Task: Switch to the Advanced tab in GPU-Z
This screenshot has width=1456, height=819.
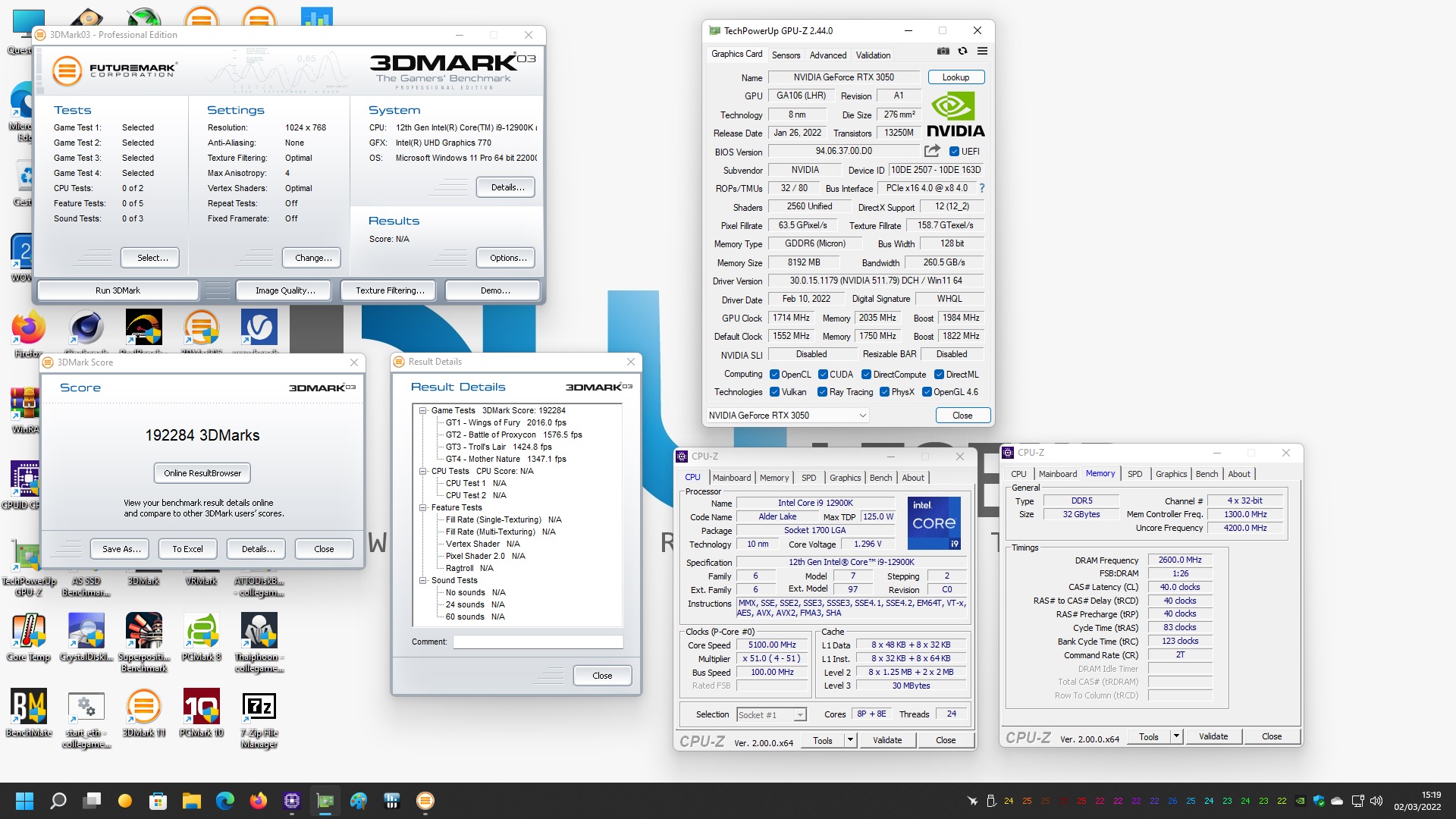Action: click(x=827, y=55)
